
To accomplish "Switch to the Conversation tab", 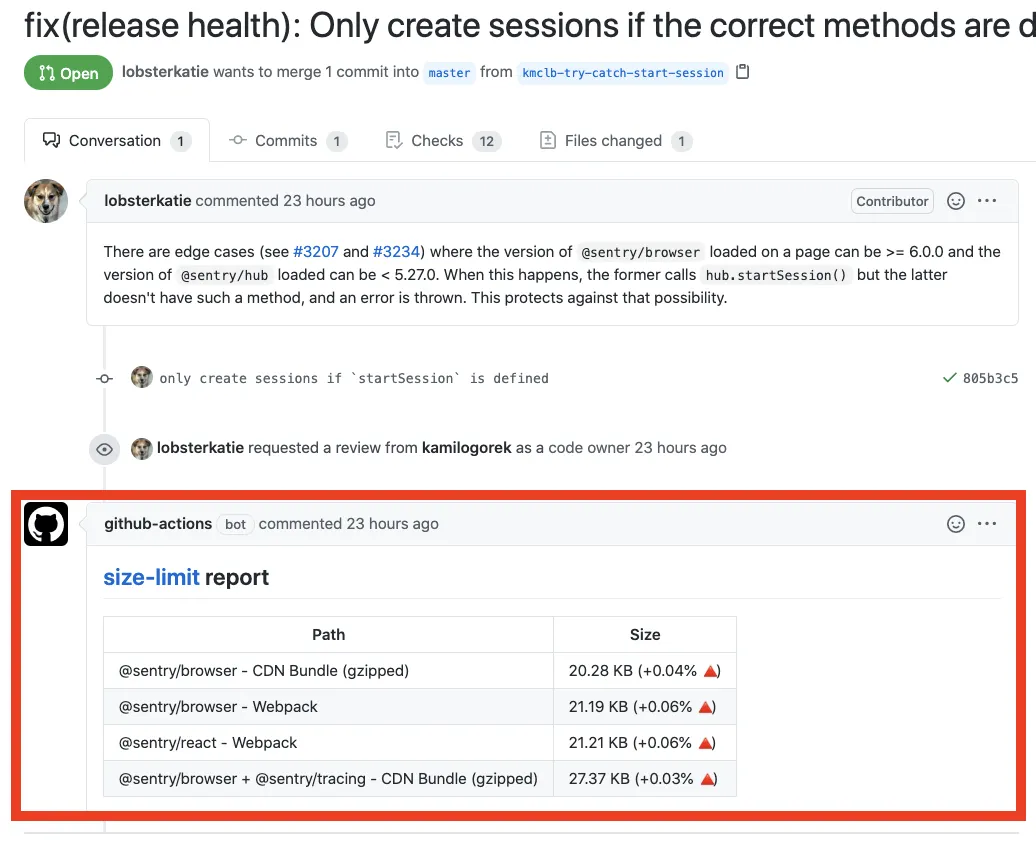I will pyautogui.click(x=115, y=141).
